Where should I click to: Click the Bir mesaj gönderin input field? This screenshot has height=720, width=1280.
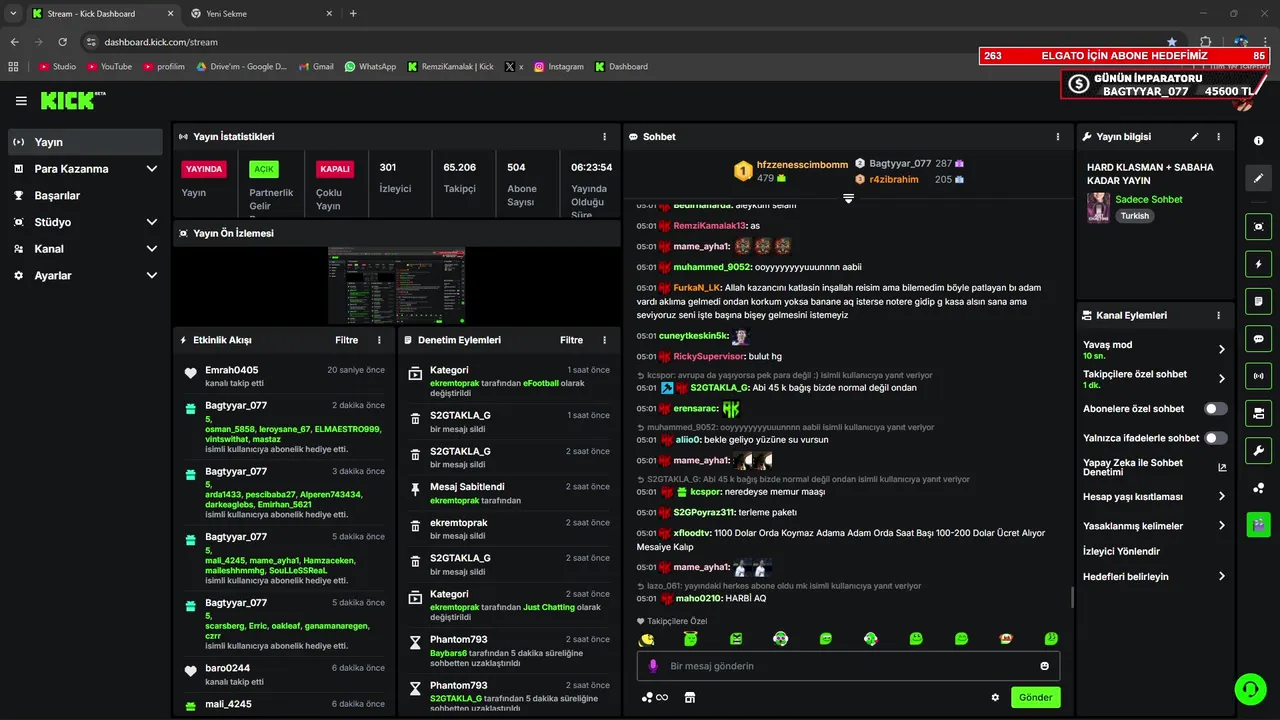(848, 666)
